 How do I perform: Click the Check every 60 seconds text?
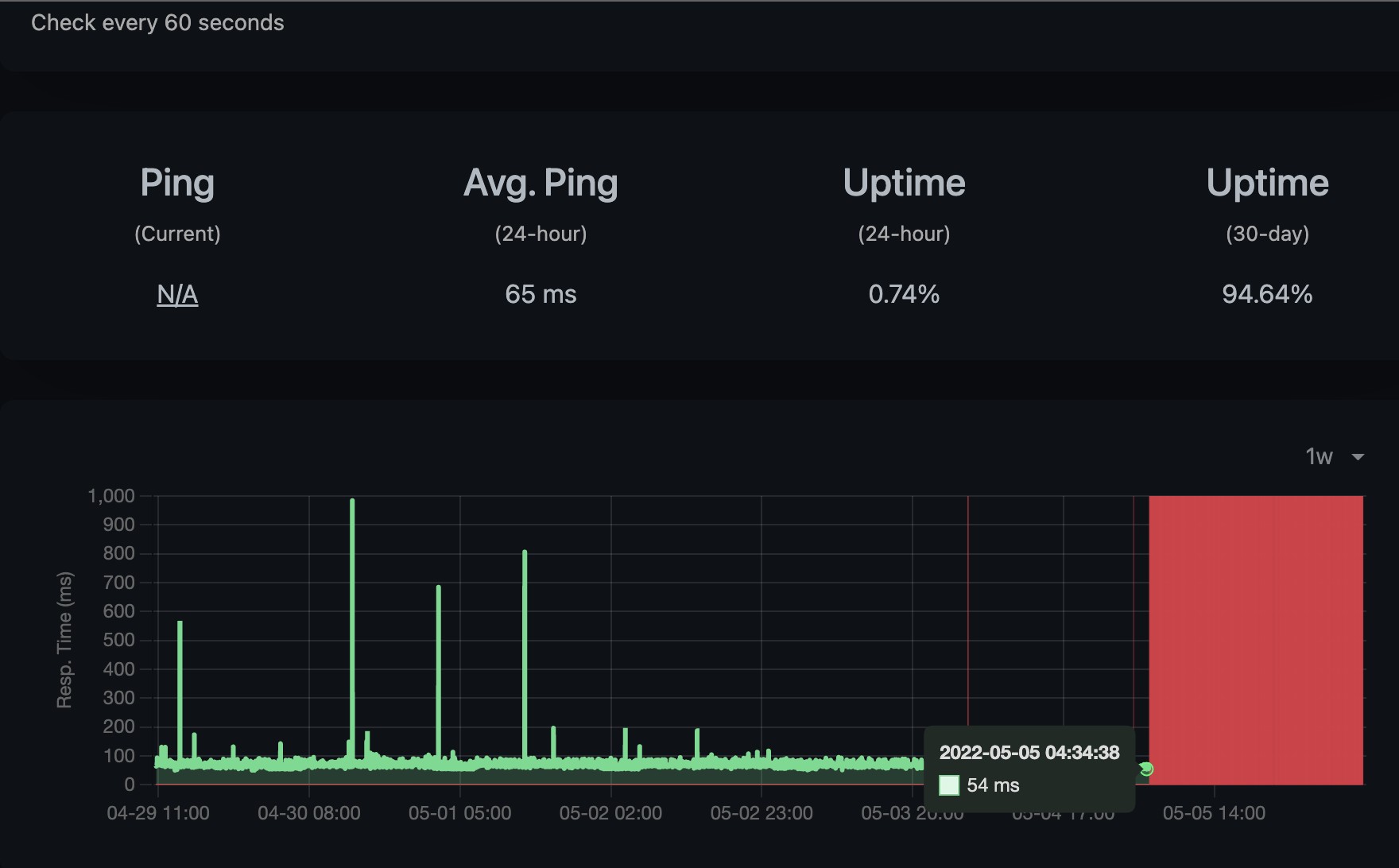click(x=157, y=23)
